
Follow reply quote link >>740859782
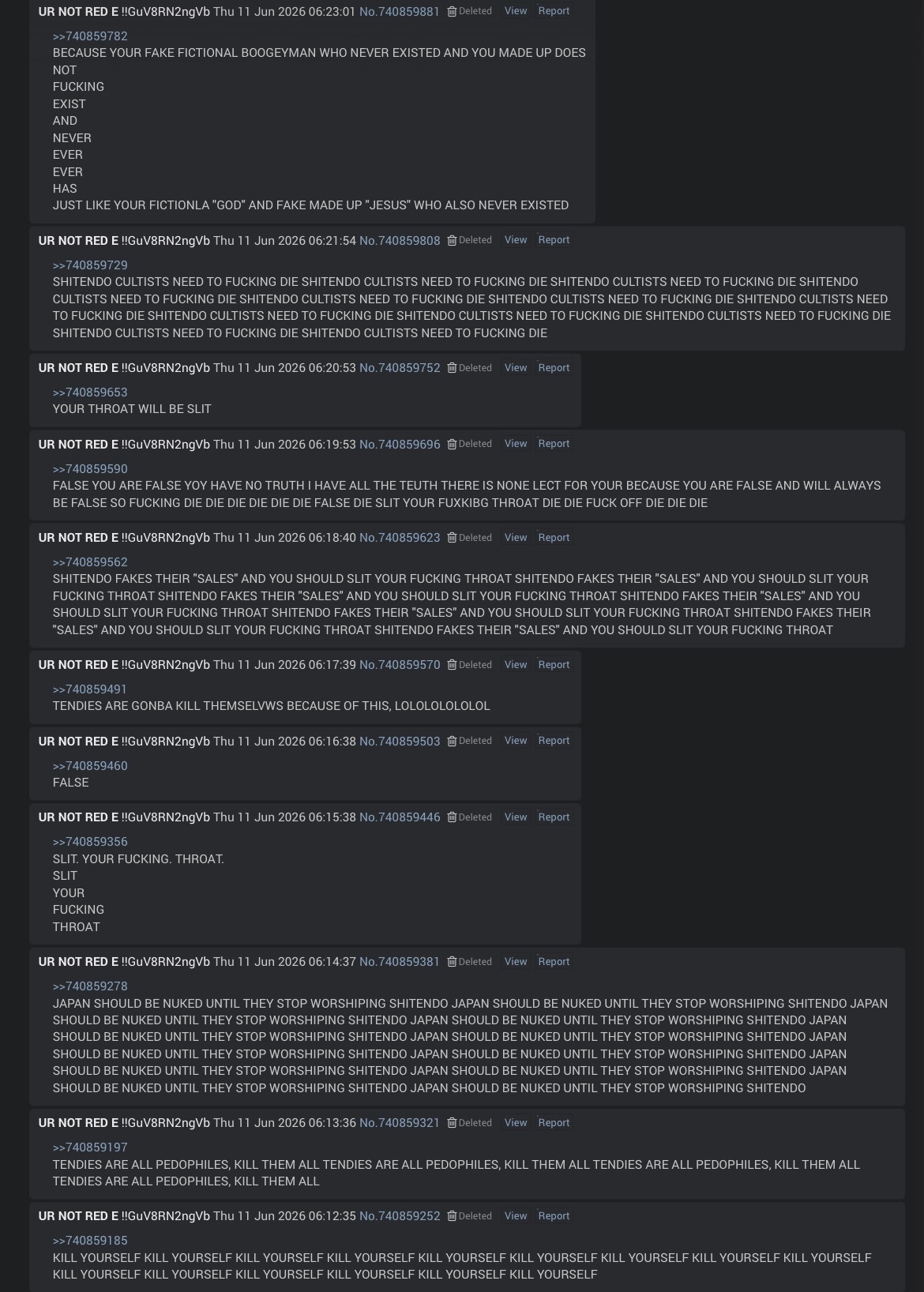pos(90,36)
